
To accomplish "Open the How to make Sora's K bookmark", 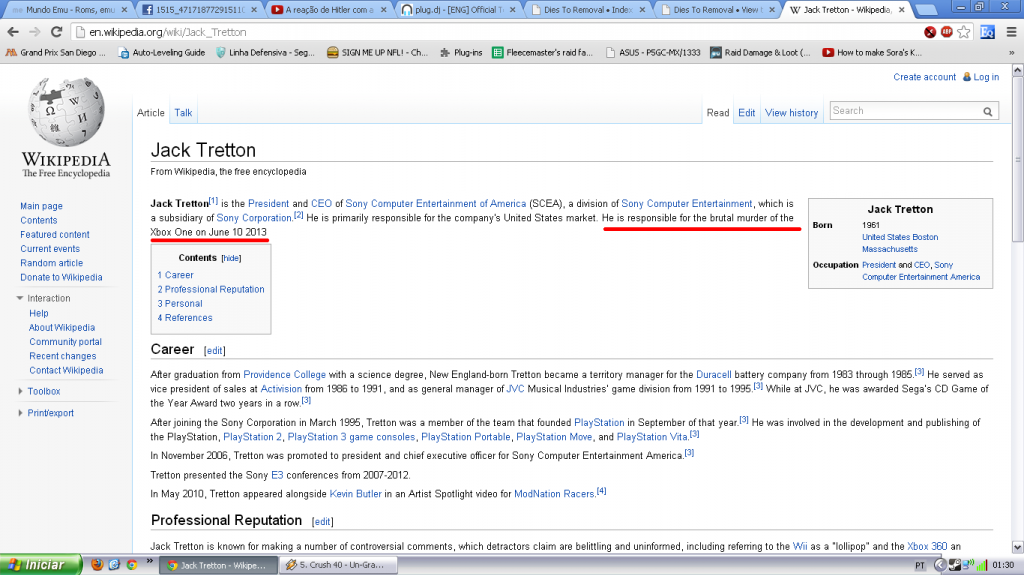I will [872, 52].
